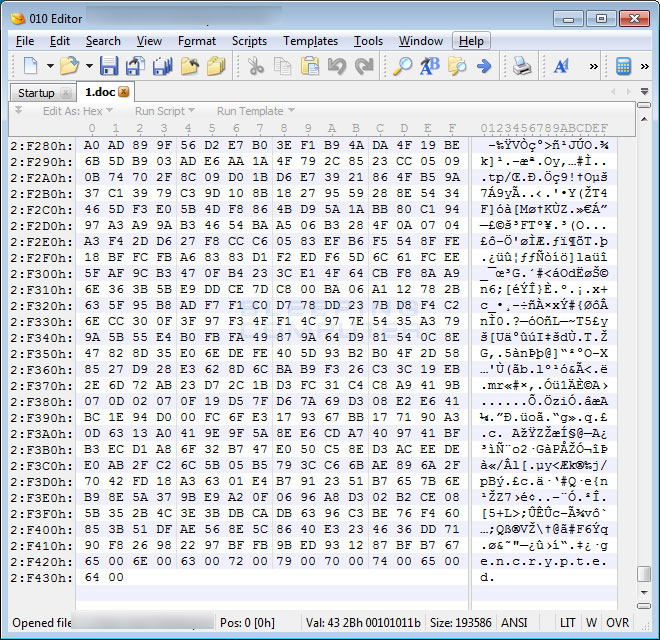Viewport: 660px width, 640px height.
Task: Click the vertical scrollbar down arrow
Action: pyautogui.click(x=644, y=592)
